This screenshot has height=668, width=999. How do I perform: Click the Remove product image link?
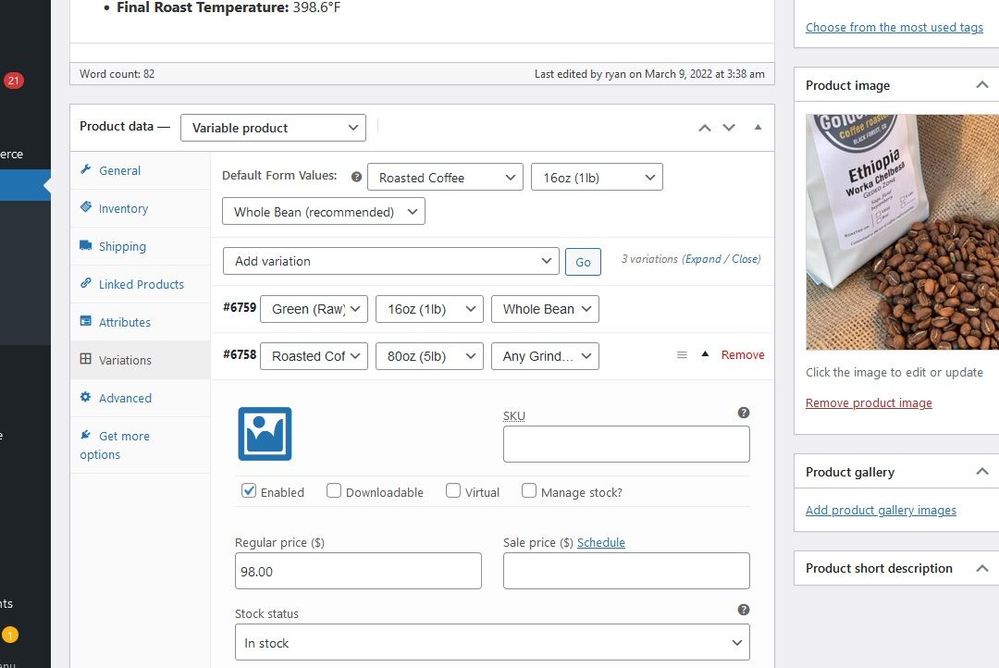point(868,403)
